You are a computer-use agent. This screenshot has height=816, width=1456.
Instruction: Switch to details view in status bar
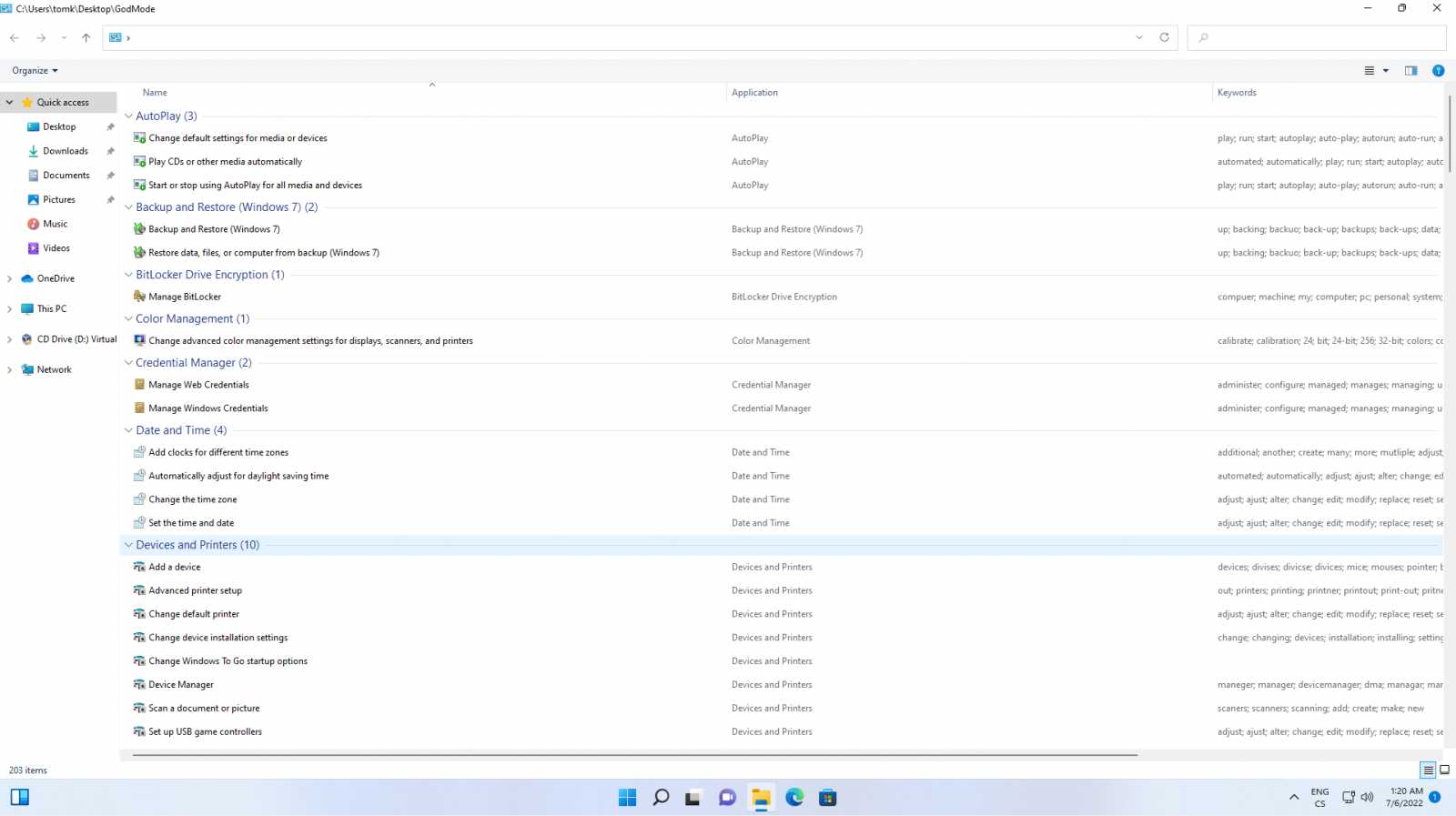[1428, 771]
